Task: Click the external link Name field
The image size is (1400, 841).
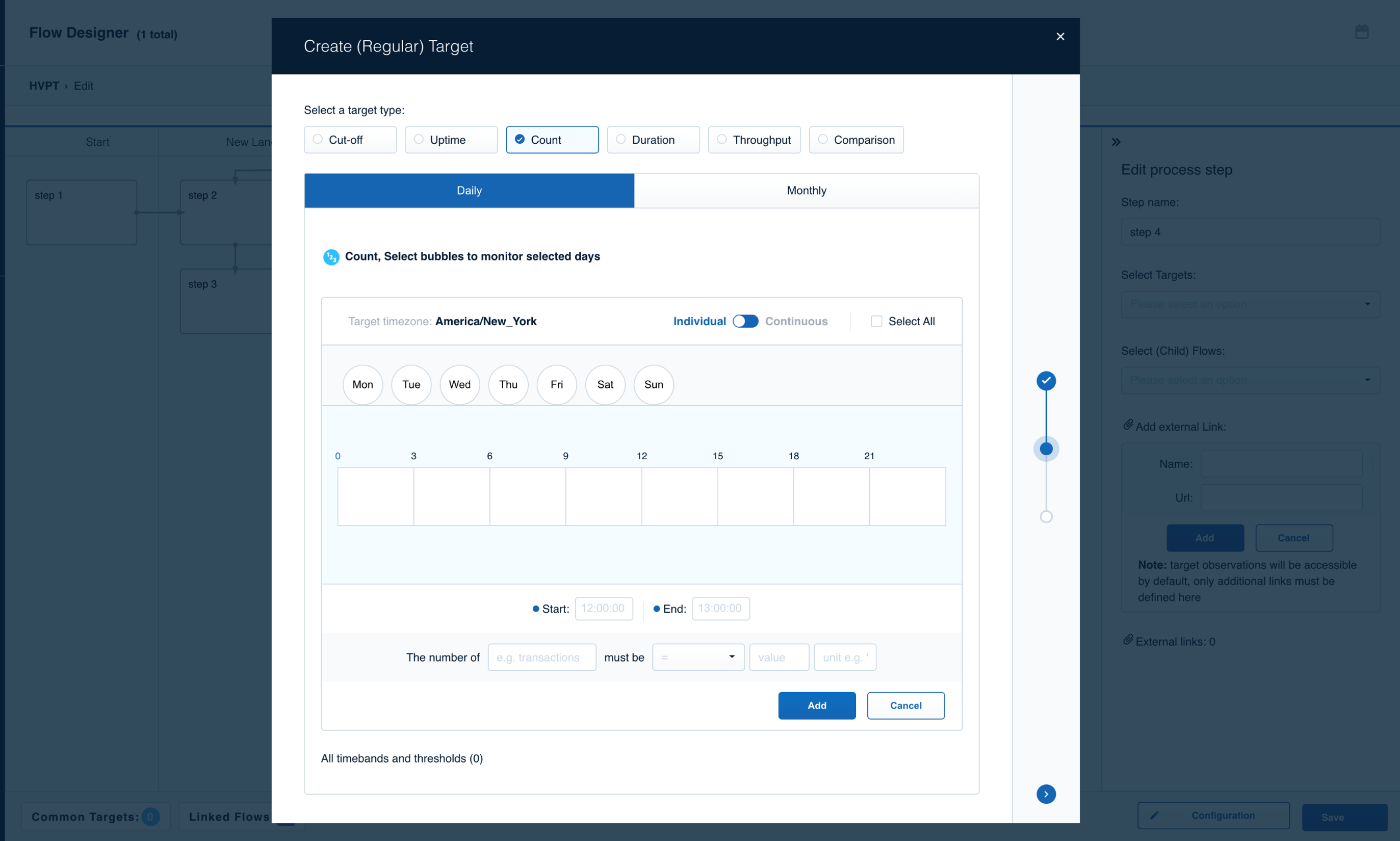Action: point(1281,464)
